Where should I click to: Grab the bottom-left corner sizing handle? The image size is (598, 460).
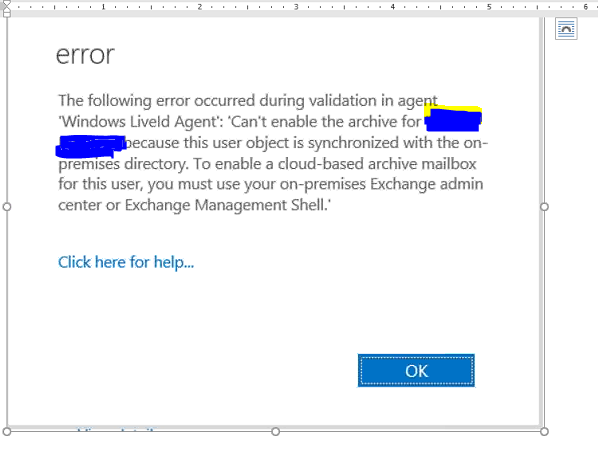tap(6, 431)
